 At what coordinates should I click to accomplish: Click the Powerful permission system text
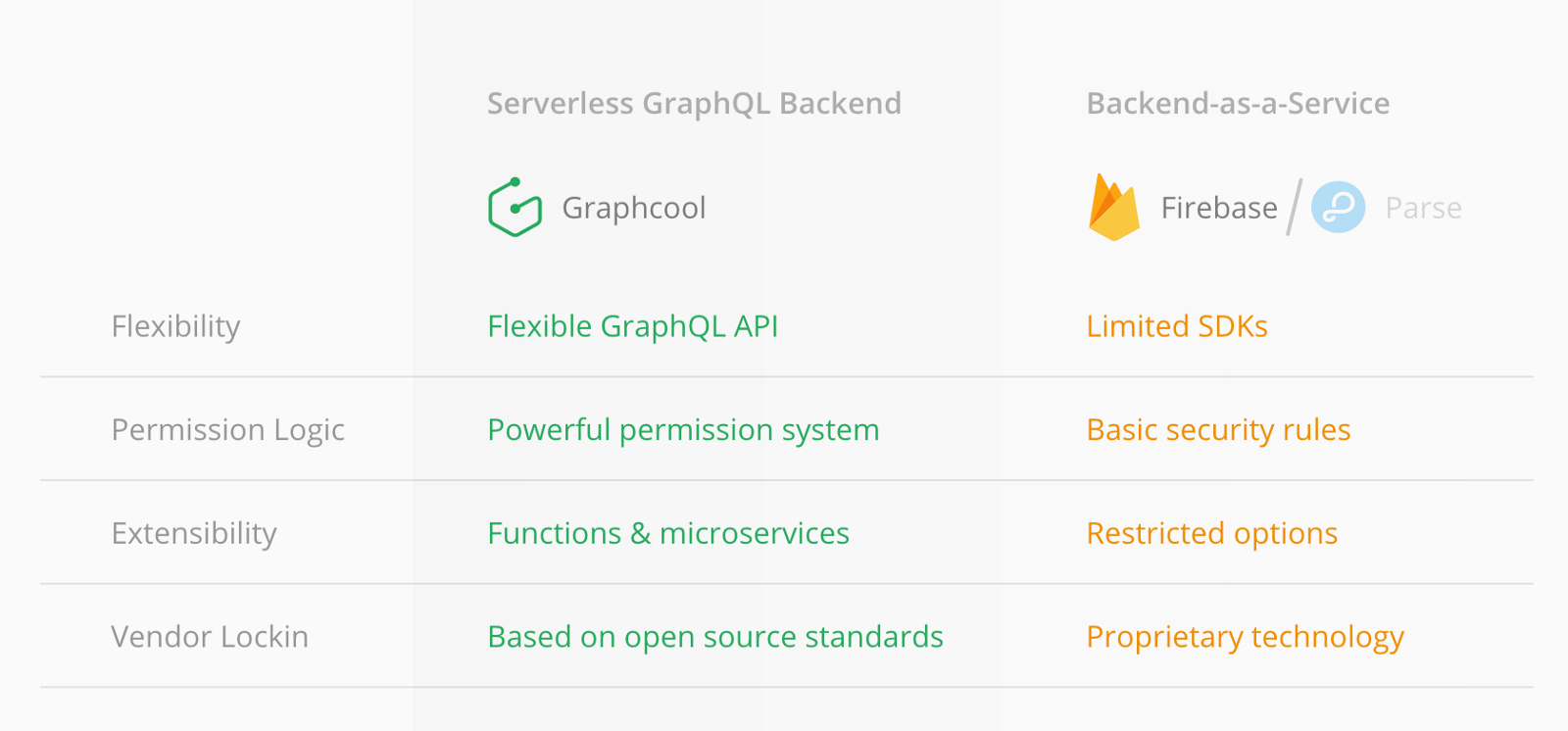tap(683, 429)
